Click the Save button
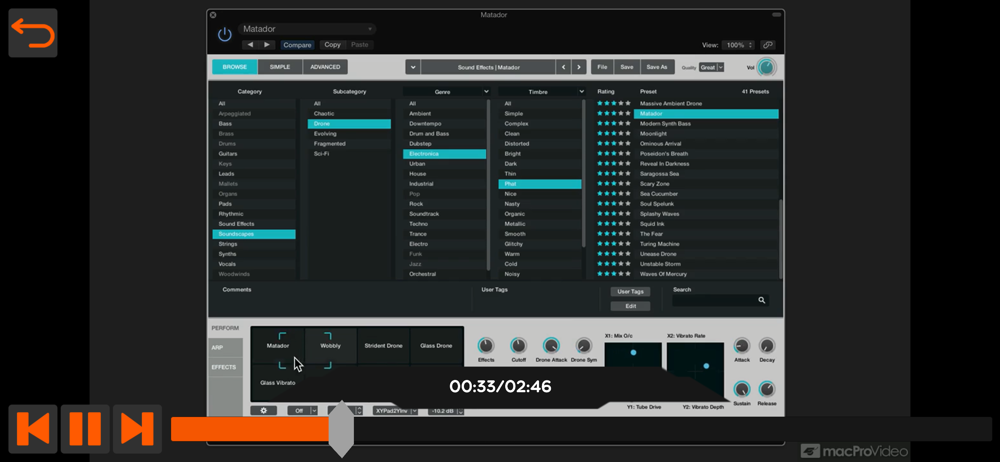Viewport: 1000px width, 462px height. coord(627,67)
